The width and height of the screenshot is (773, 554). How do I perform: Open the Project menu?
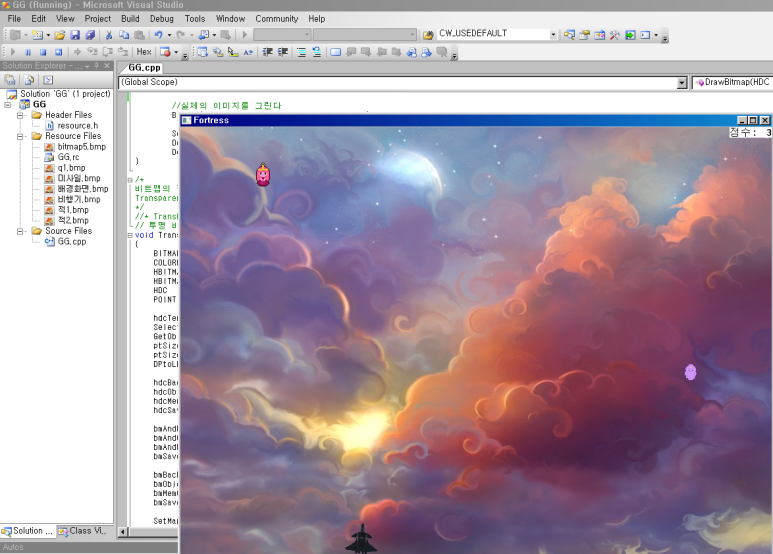pyautogui.click(x=98, y=19)
